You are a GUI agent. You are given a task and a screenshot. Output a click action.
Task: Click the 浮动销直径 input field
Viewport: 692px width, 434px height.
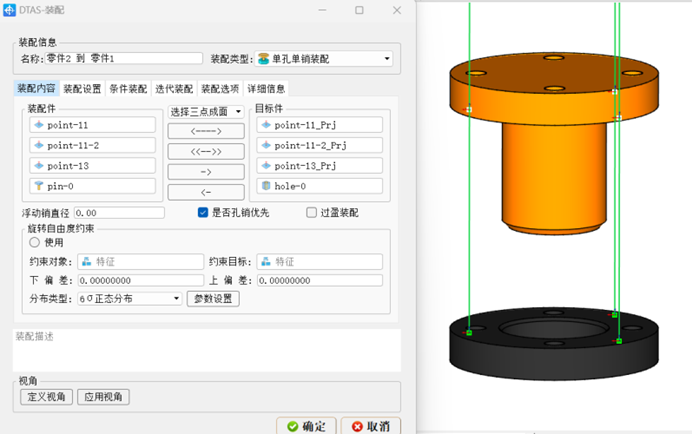[119, 213]
